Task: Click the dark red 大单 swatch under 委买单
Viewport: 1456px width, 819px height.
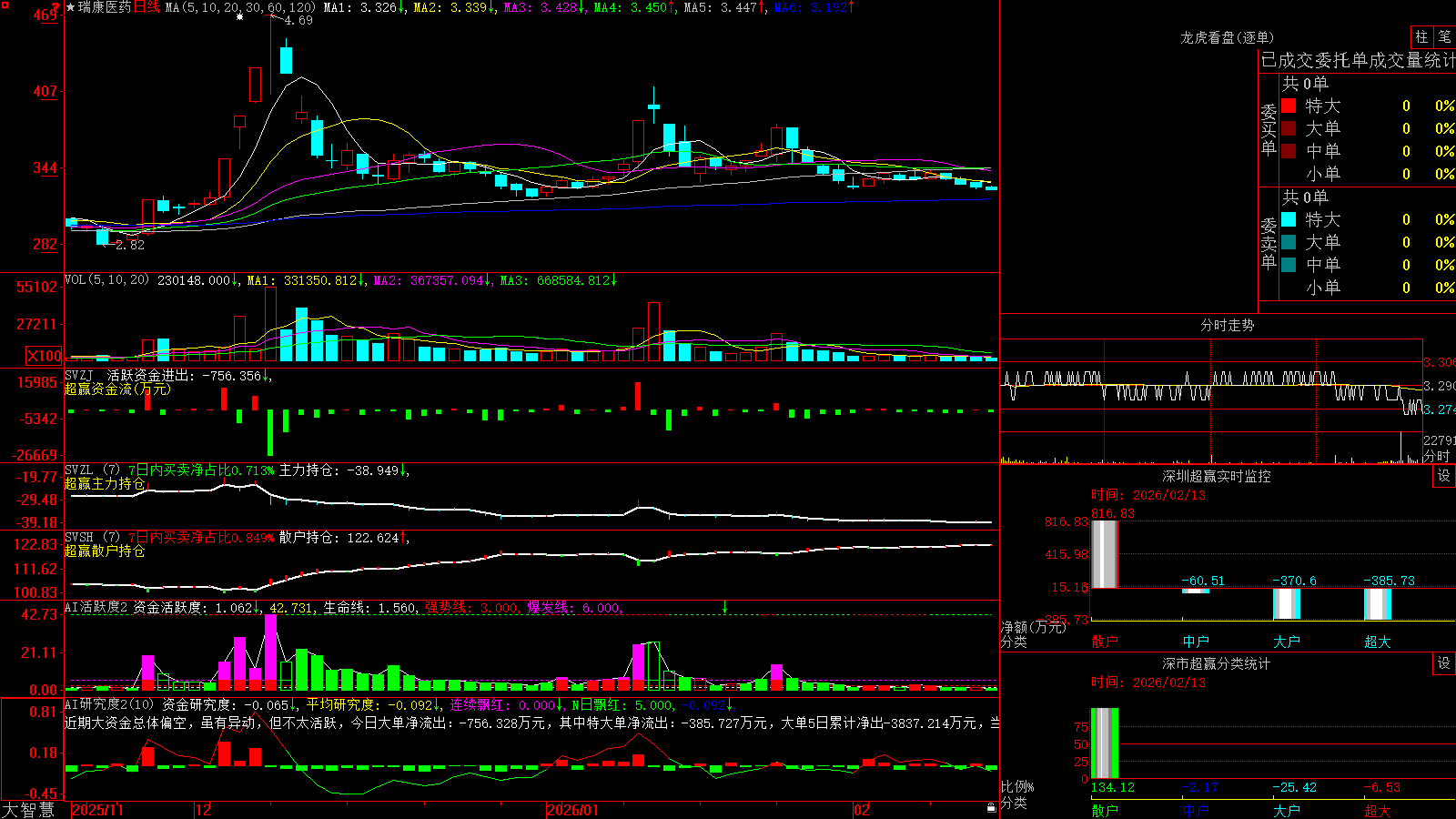Action: [x=1289, y=128]
